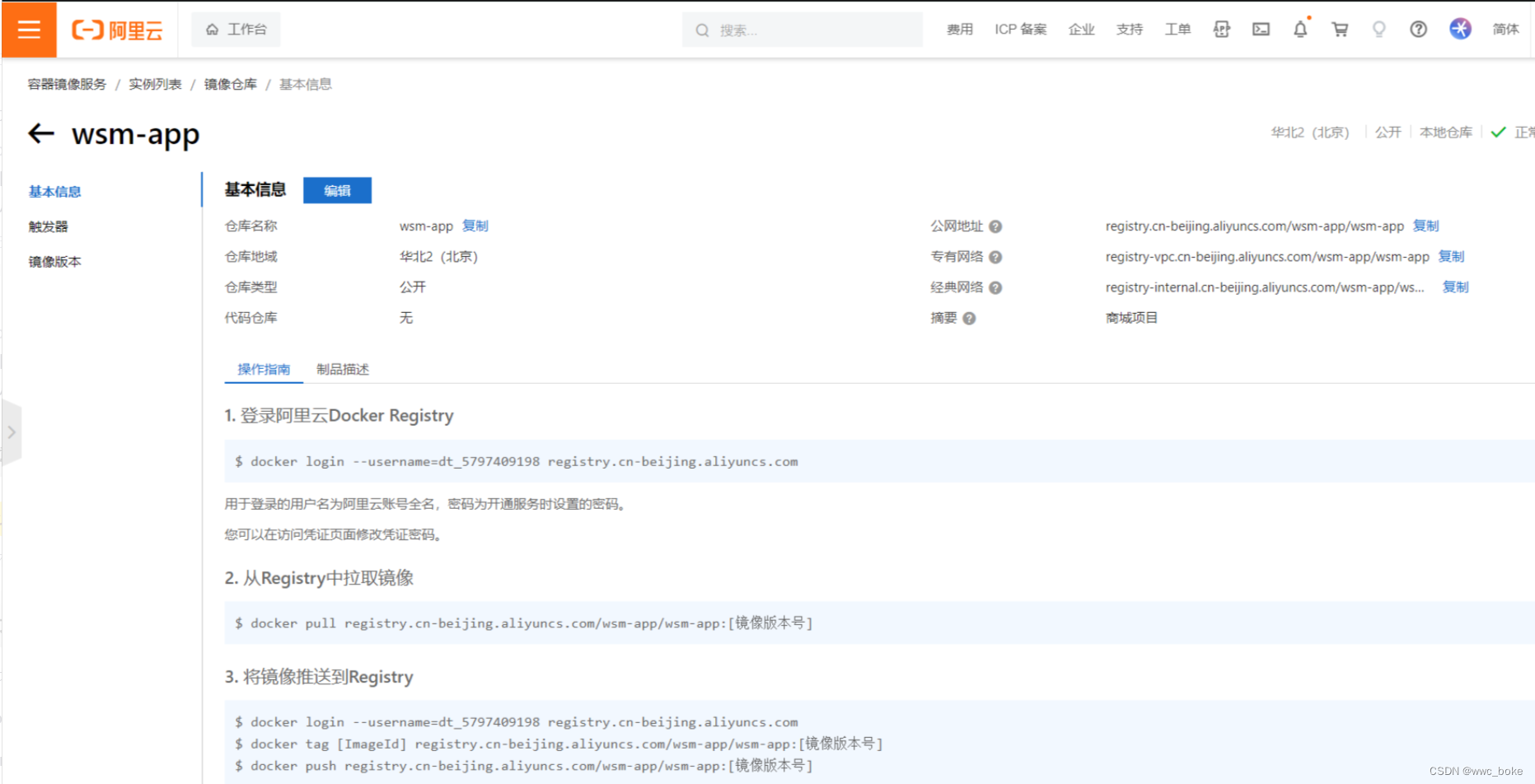1535x784 pixels.
Task: Open the 工单 menu
Action: coord(1177,30)
